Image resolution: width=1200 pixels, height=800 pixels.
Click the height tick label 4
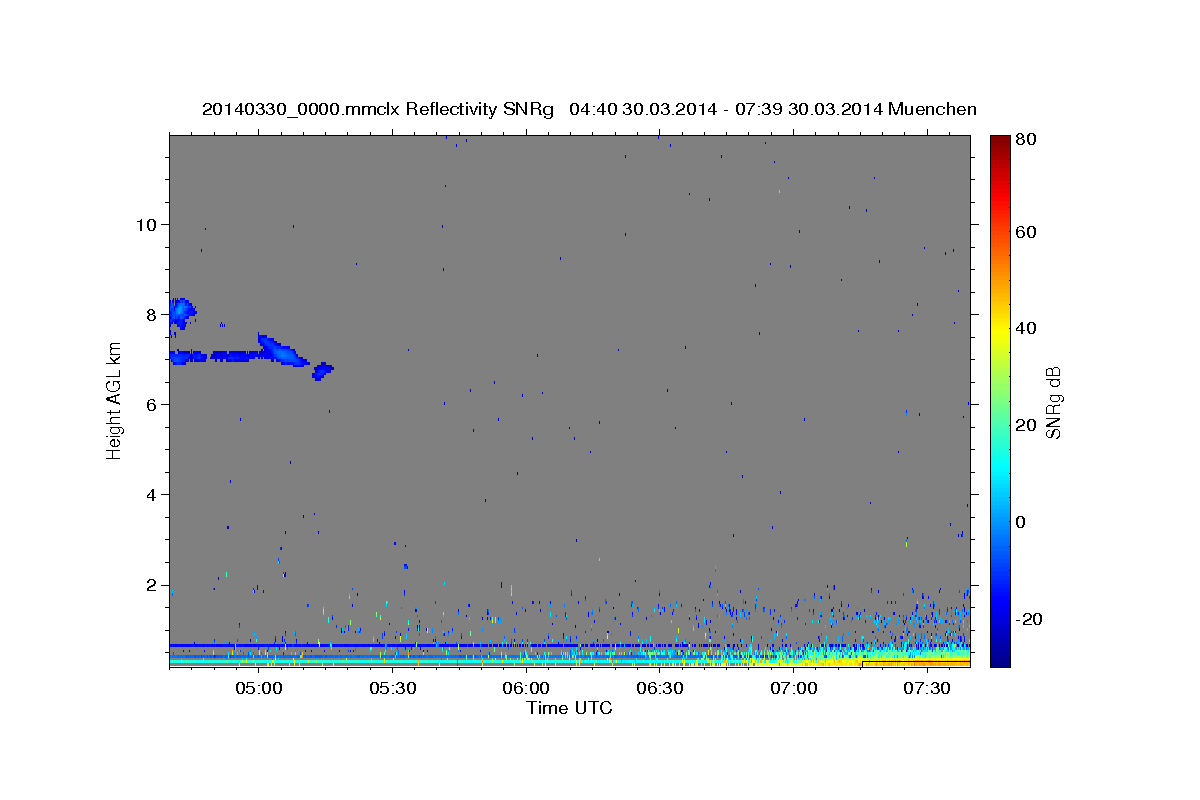pyautogui.click(x=152, y=495)
